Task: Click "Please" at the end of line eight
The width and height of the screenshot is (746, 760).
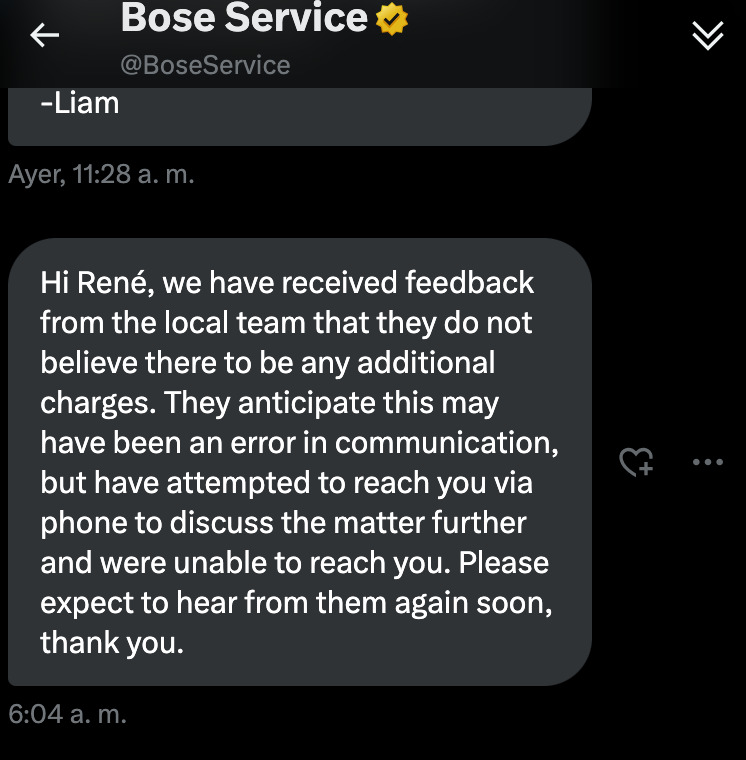Action: click(504, 563)
